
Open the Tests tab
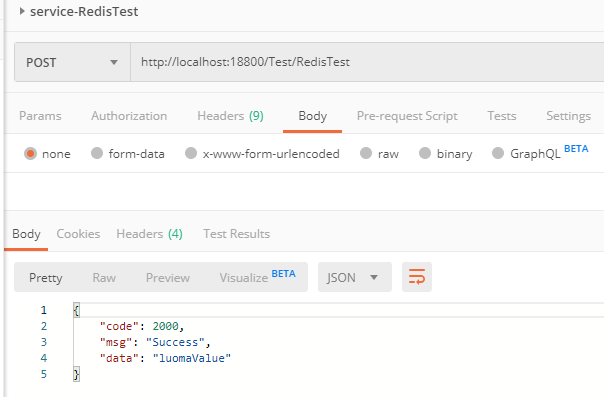502,116
